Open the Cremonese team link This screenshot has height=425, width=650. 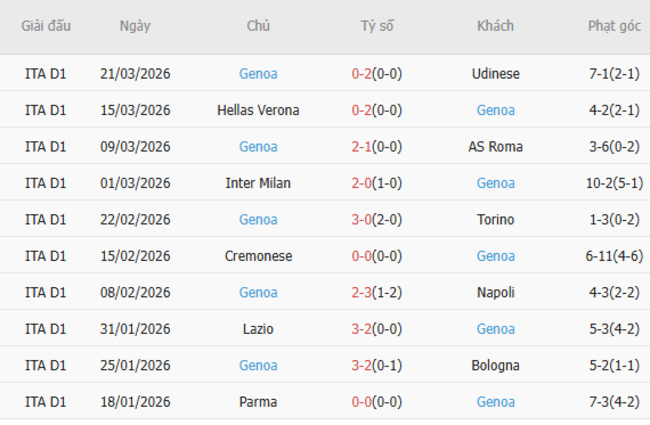(258, 256)
